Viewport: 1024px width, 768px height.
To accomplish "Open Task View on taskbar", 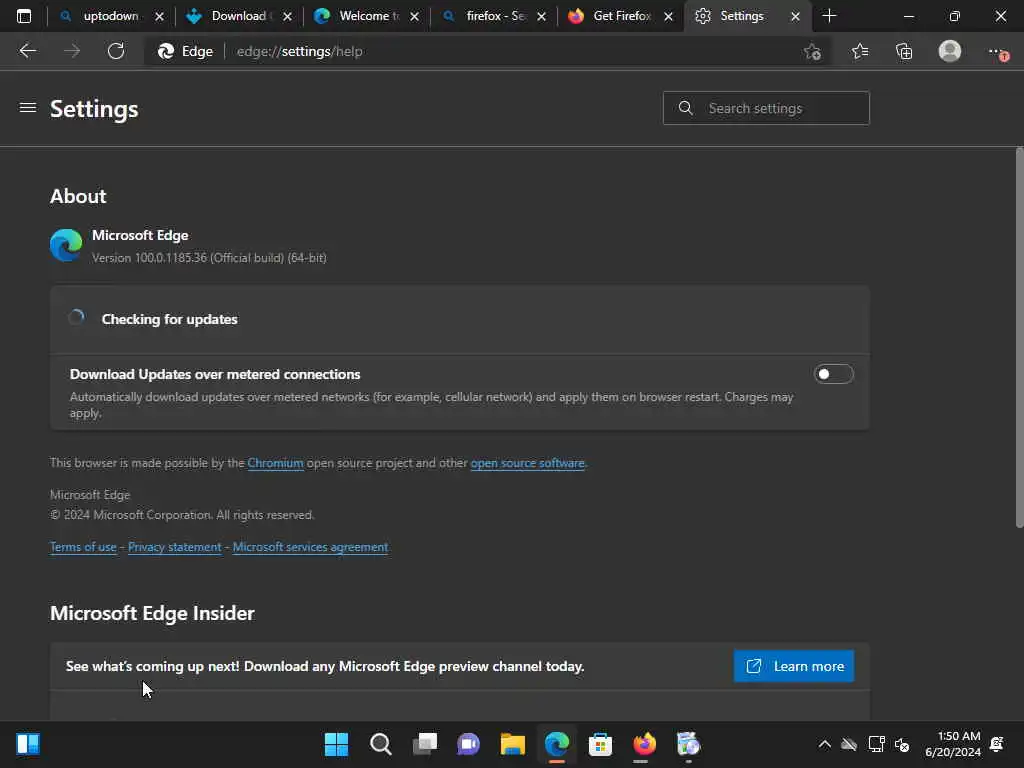I will pos(424,744).
